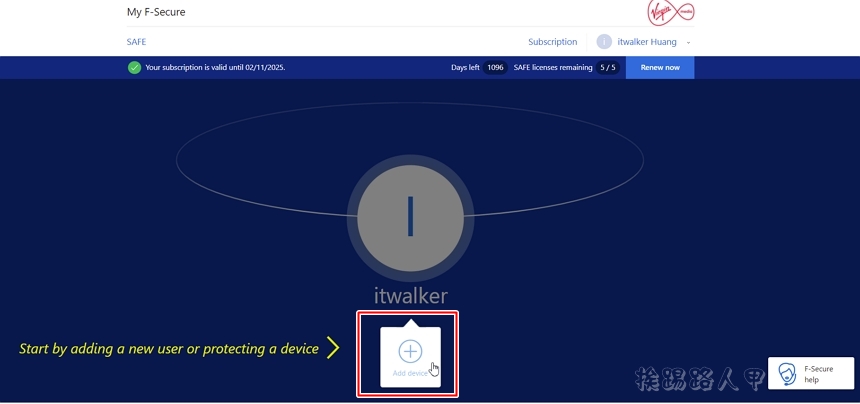Click the Add device label

click(x=410, y=373)
